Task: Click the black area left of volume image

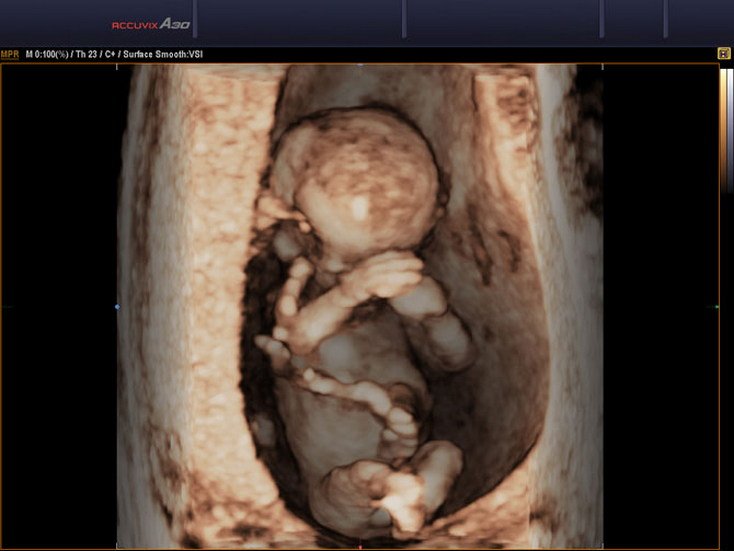Action: click(58, 300)
